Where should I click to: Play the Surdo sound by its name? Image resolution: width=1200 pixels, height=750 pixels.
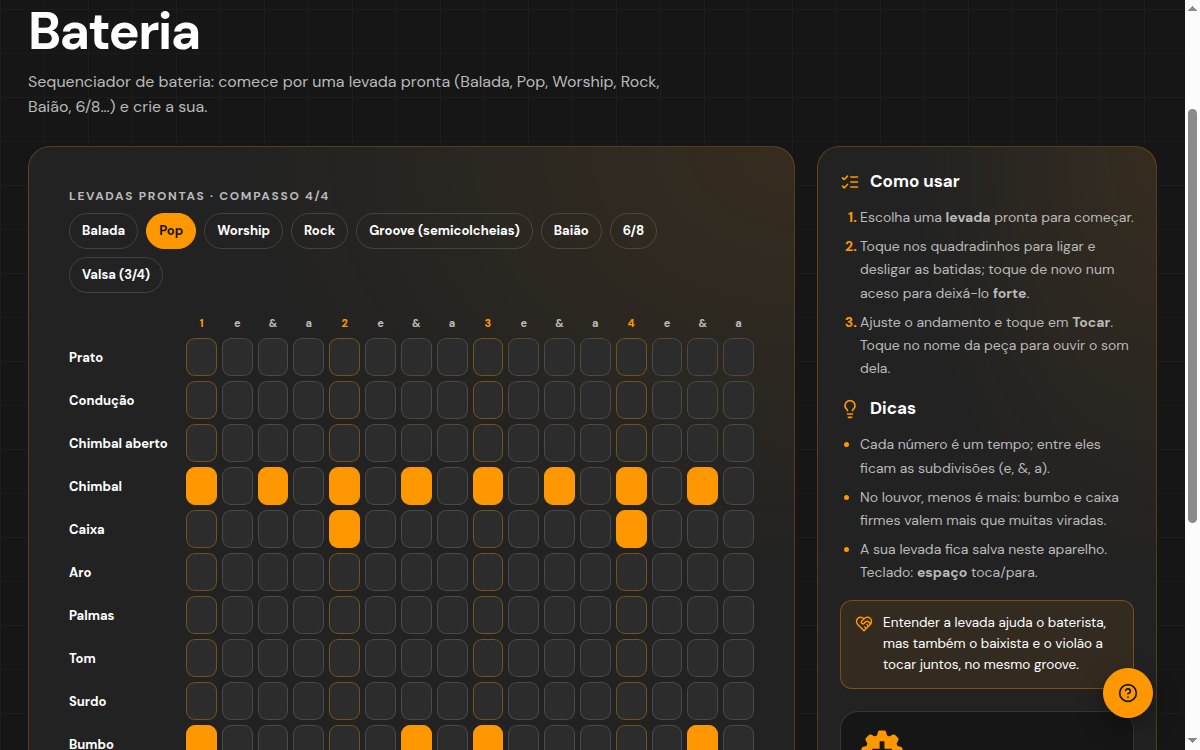(x=87, y=702)
